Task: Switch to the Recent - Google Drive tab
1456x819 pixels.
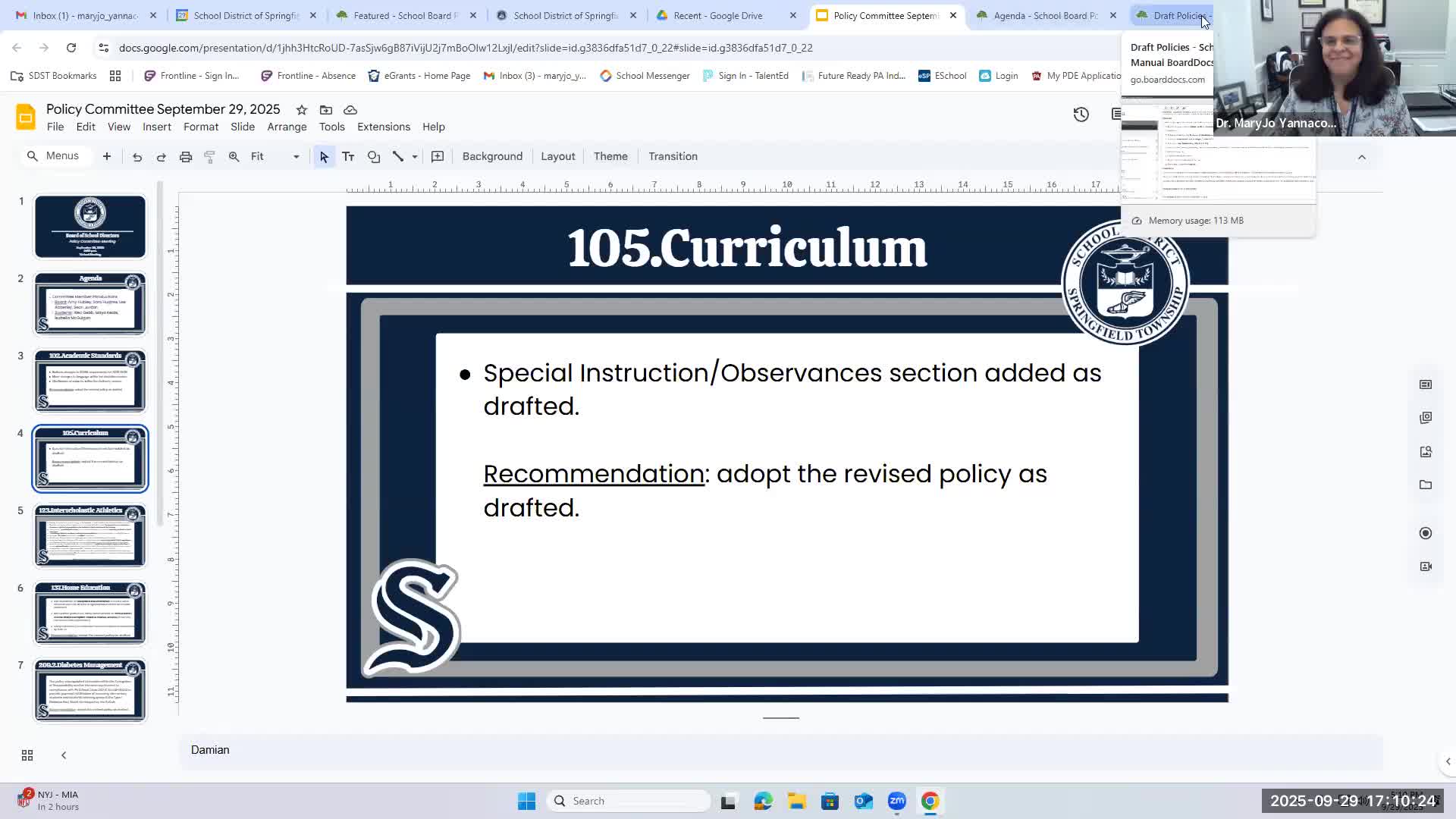Action: (717, 15)
